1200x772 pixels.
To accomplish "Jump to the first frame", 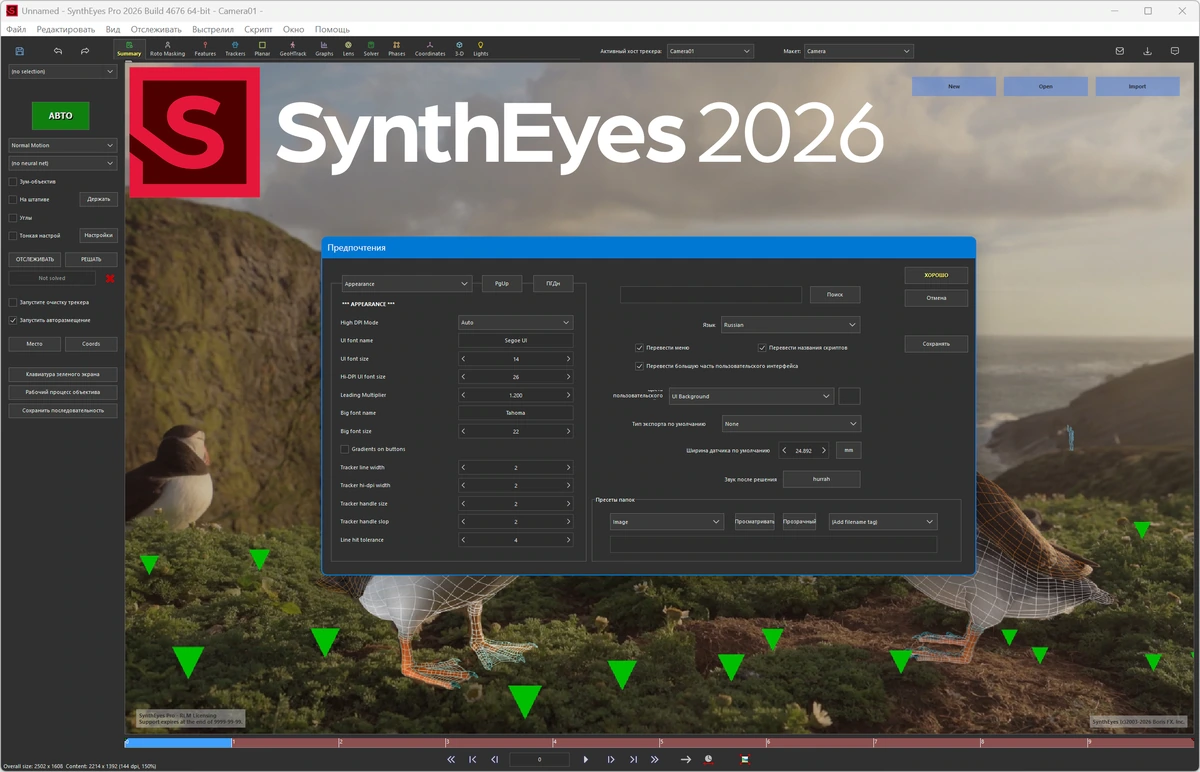I will [x=473, y=759].
